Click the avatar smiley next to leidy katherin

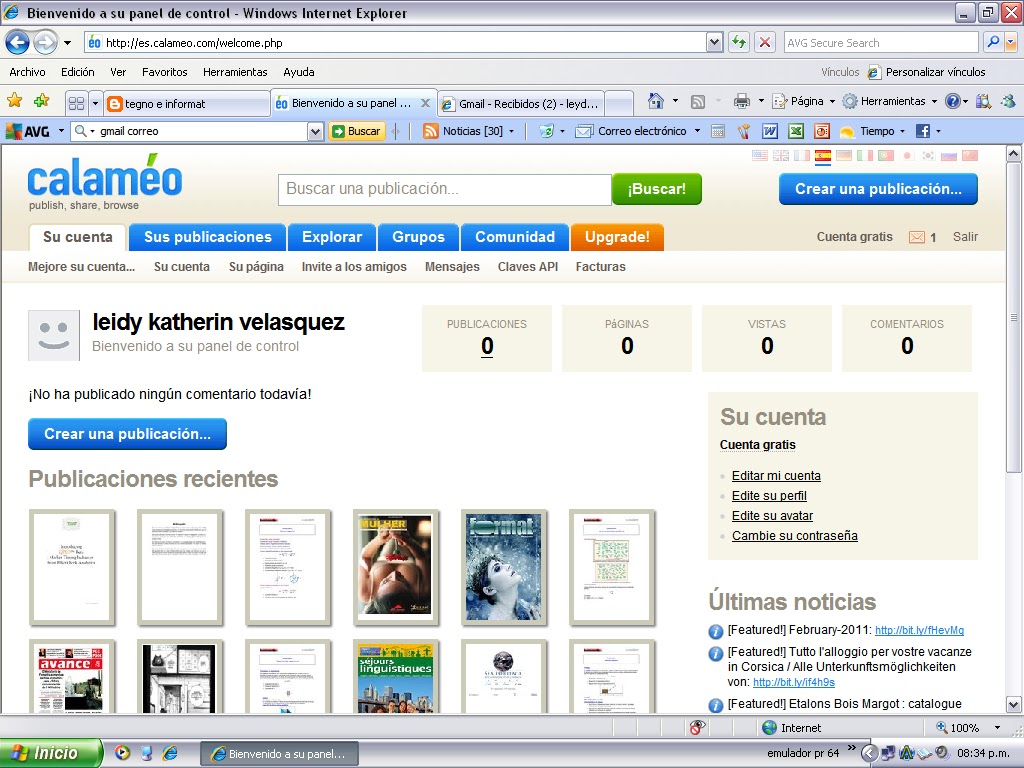coord(54,335)
